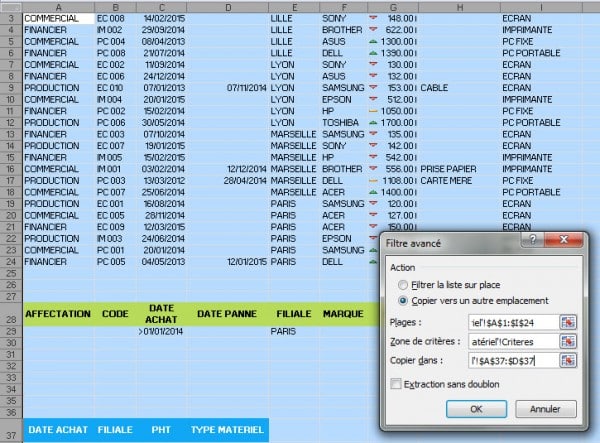Screen dimensions: 600x443
Task: Click collapse-dialog icon beside Zone de critères
Action: click(x=569, y=342)
